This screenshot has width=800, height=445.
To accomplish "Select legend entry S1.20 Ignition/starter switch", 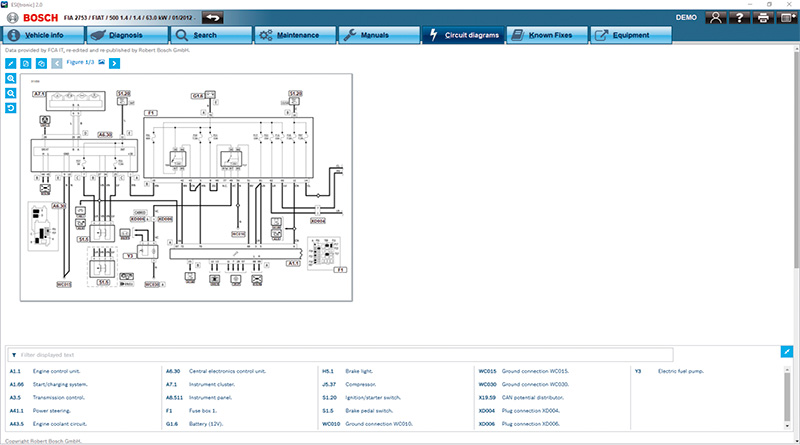I will click(x=362, y=398).
